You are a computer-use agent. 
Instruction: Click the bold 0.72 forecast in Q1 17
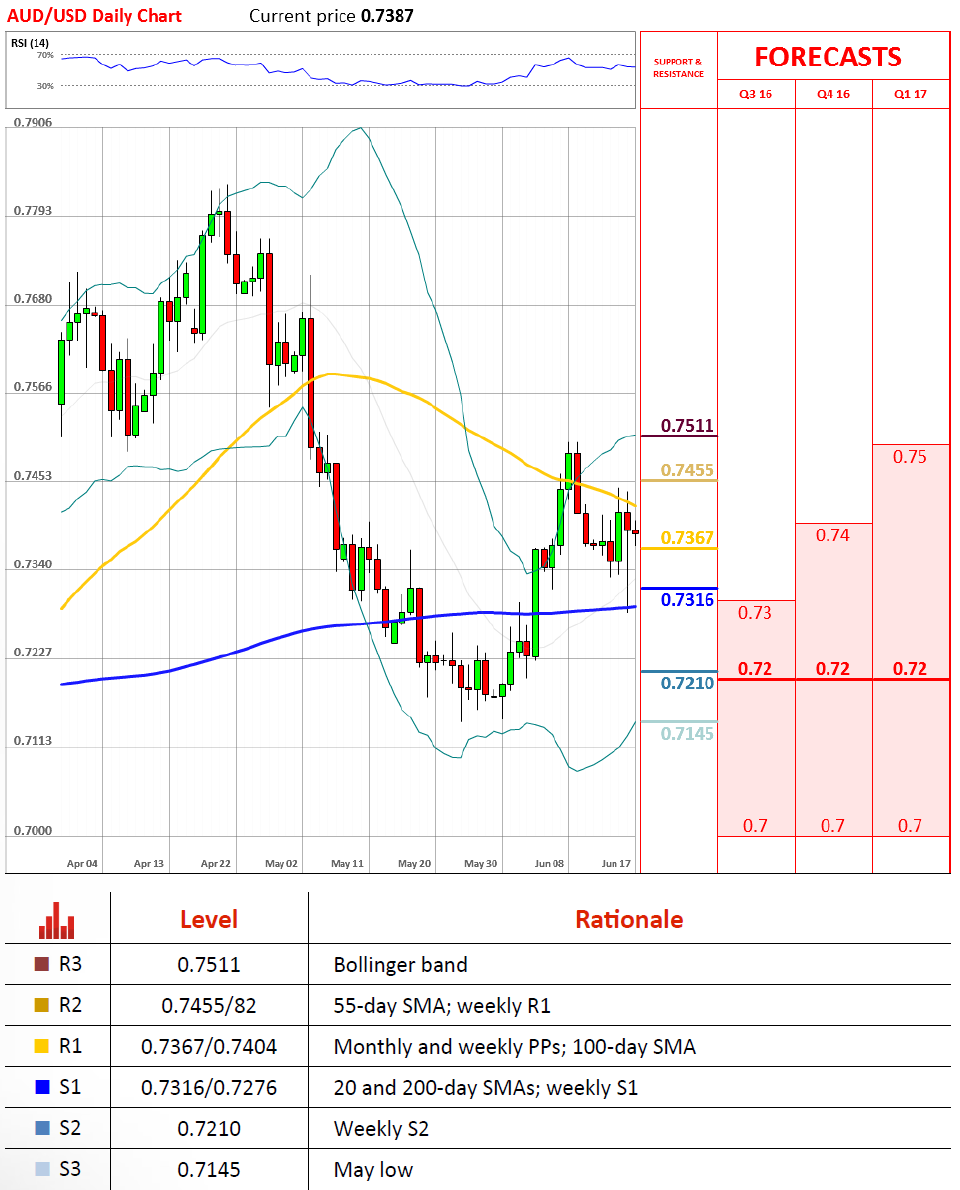(x=910, y=669)
